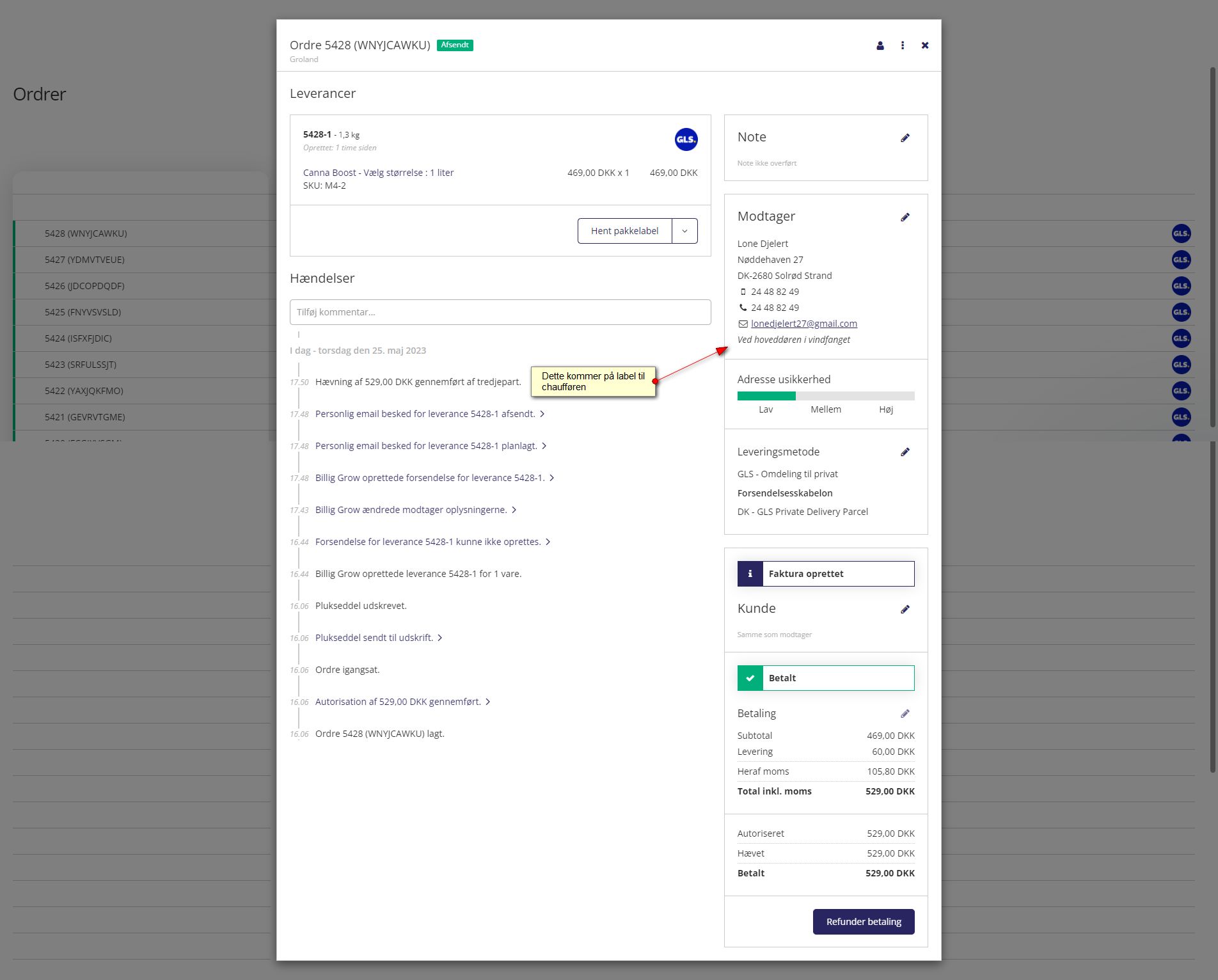This screenshot has height=980, width=1218.
Task: Click the GLS carrier logo on delivery 5428-1
Action: click(686, 139)
